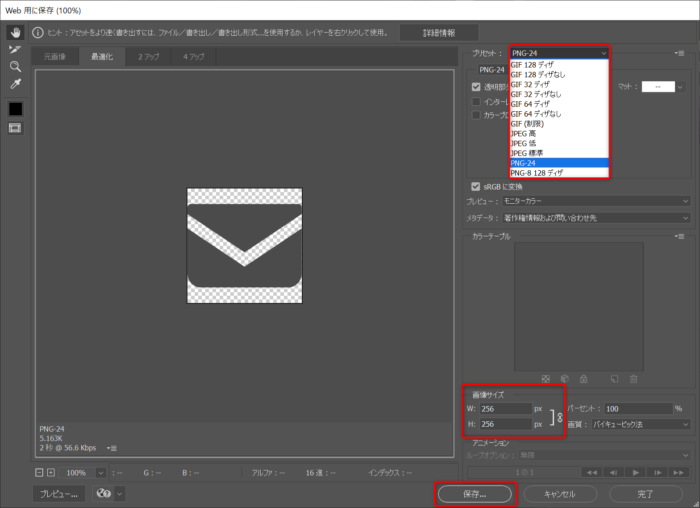Click the width-height constrain link icon
The width and height of the screenshot is (700, 508).
click(x=557, y=416)
